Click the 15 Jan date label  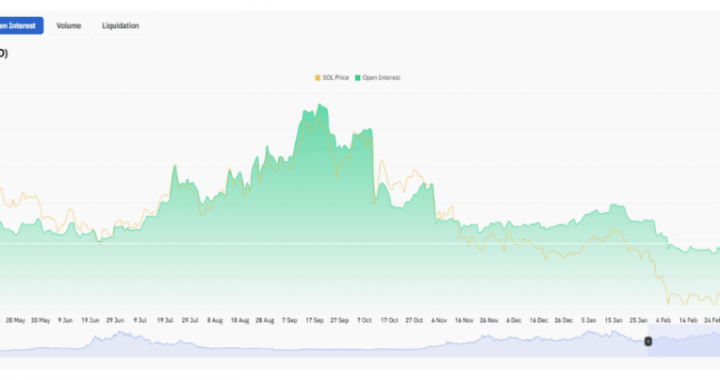pos(613,320)
